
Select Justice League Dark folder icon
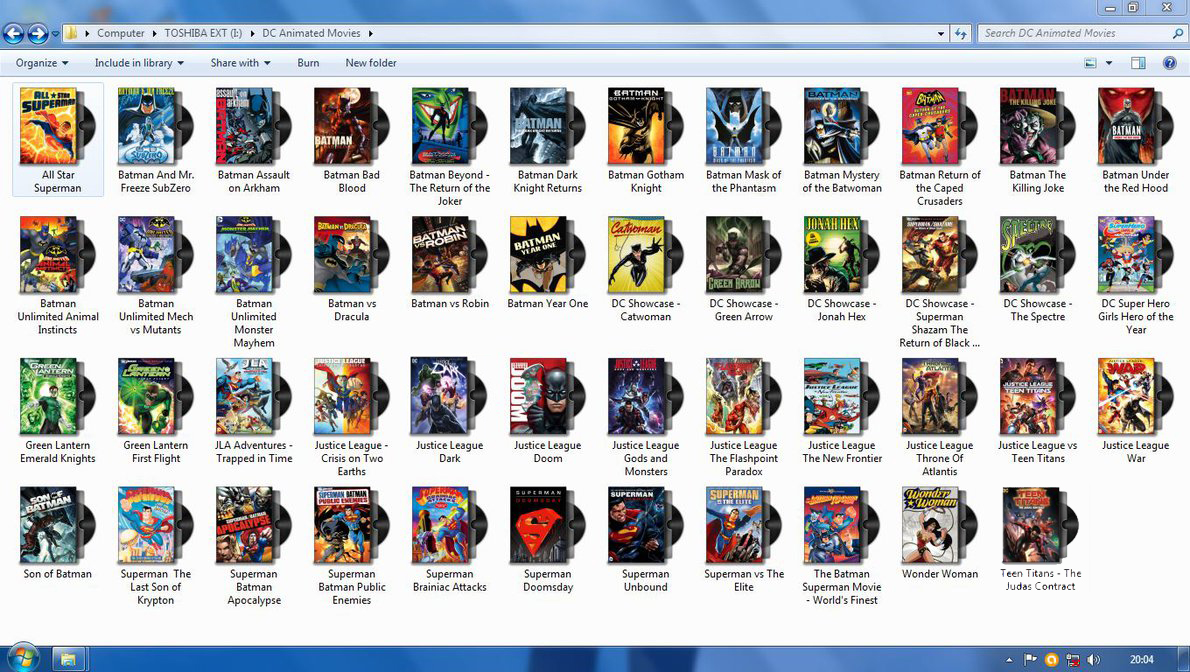click(x=449, y=397)
